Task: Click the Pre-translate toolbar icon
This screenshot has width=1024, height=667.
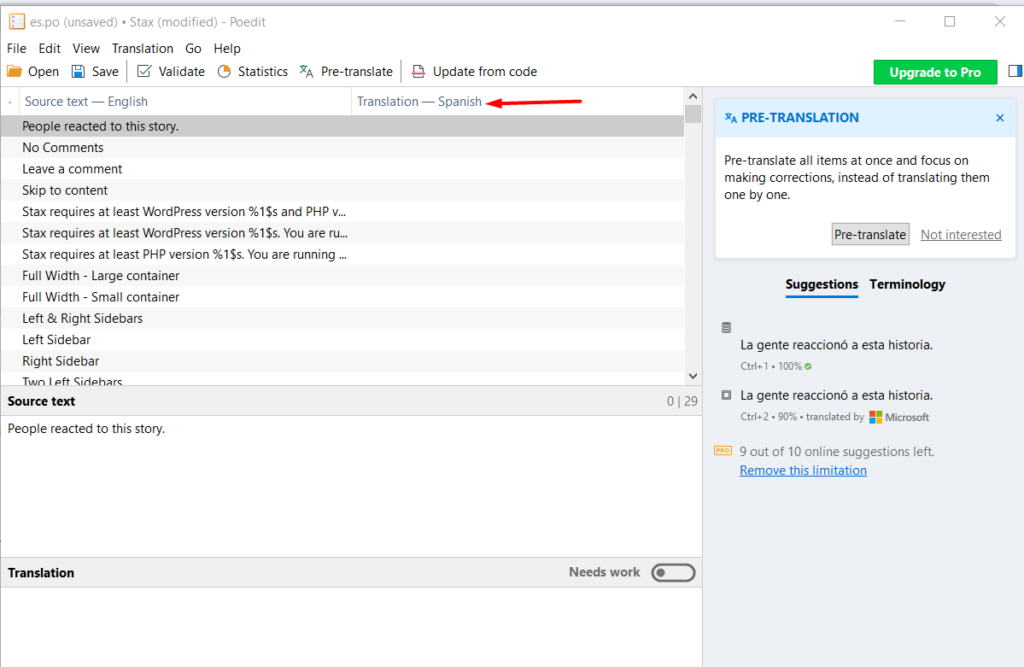Action: (x=306, y=71)
